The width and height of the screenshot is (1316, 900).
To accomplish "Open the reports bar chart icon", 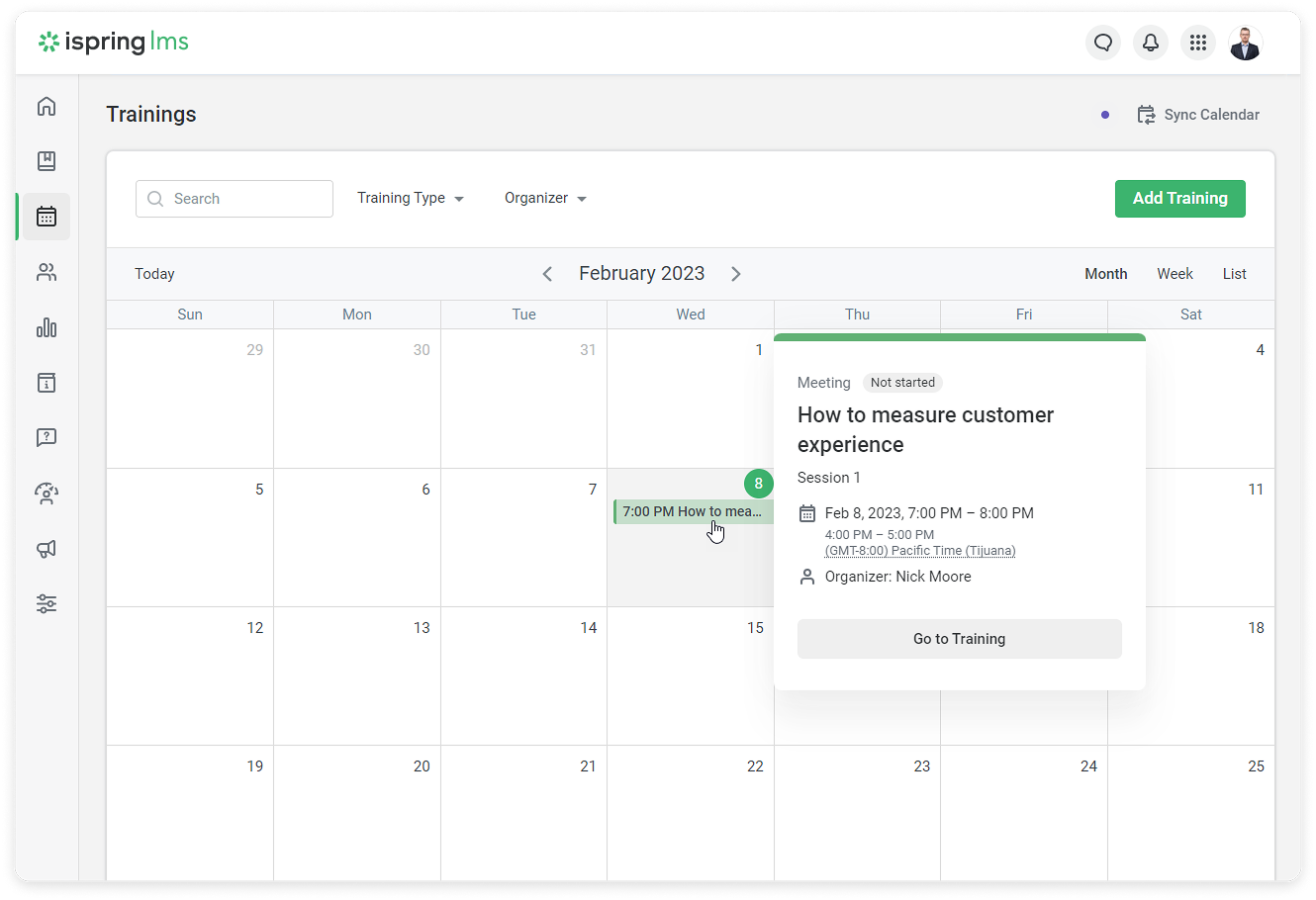I will pos(47,327).
